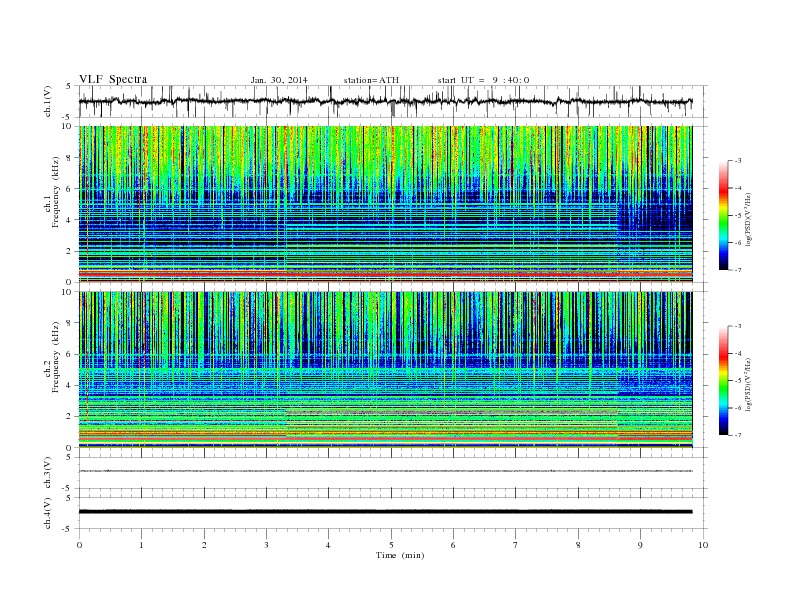Click the ch.1 'Frequency (kHz)' axis label
Screen dimensions: 792x612
(56, 192)
